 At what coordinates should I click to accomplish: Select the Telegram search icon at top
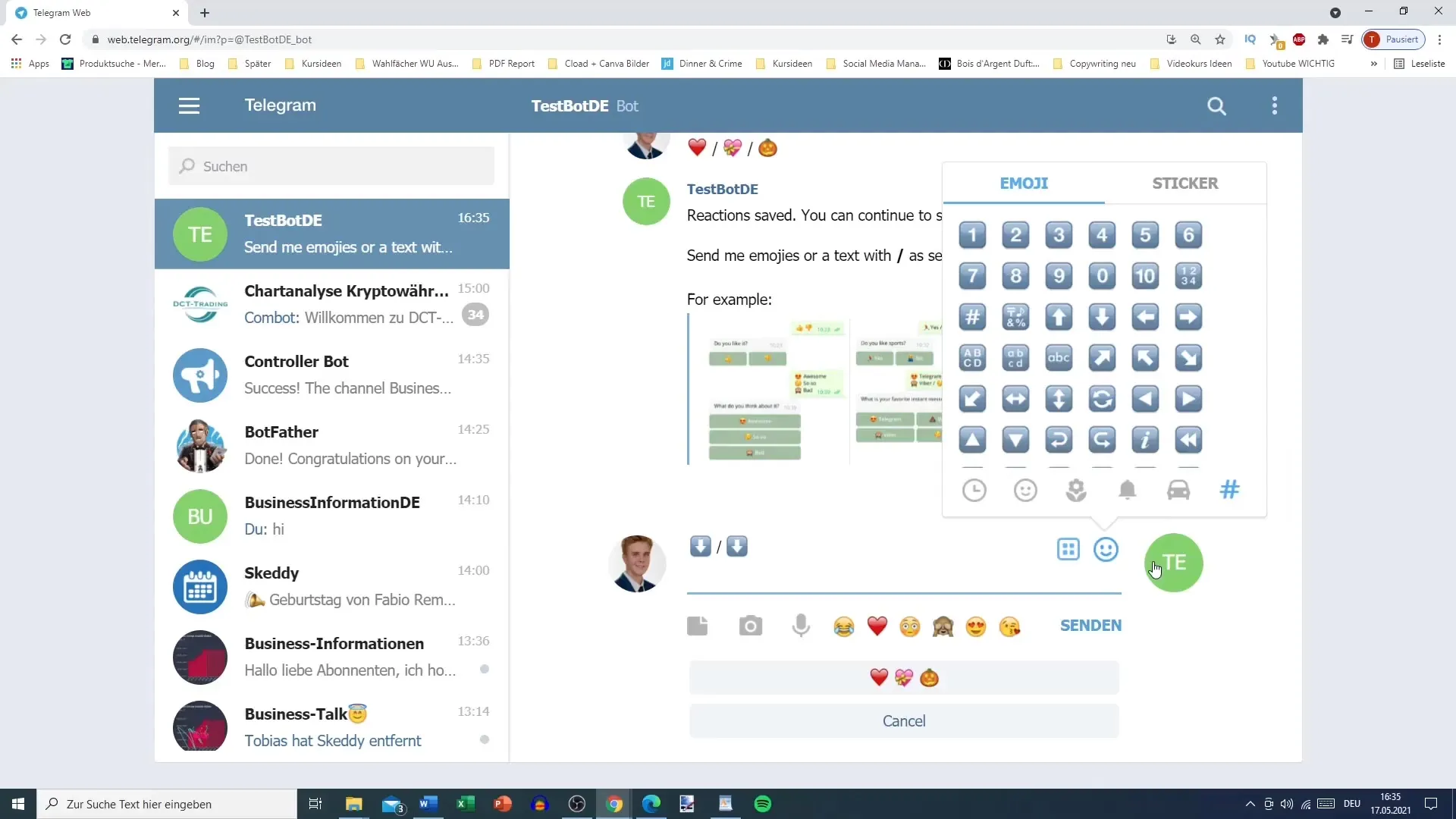tap(1217, 106)
